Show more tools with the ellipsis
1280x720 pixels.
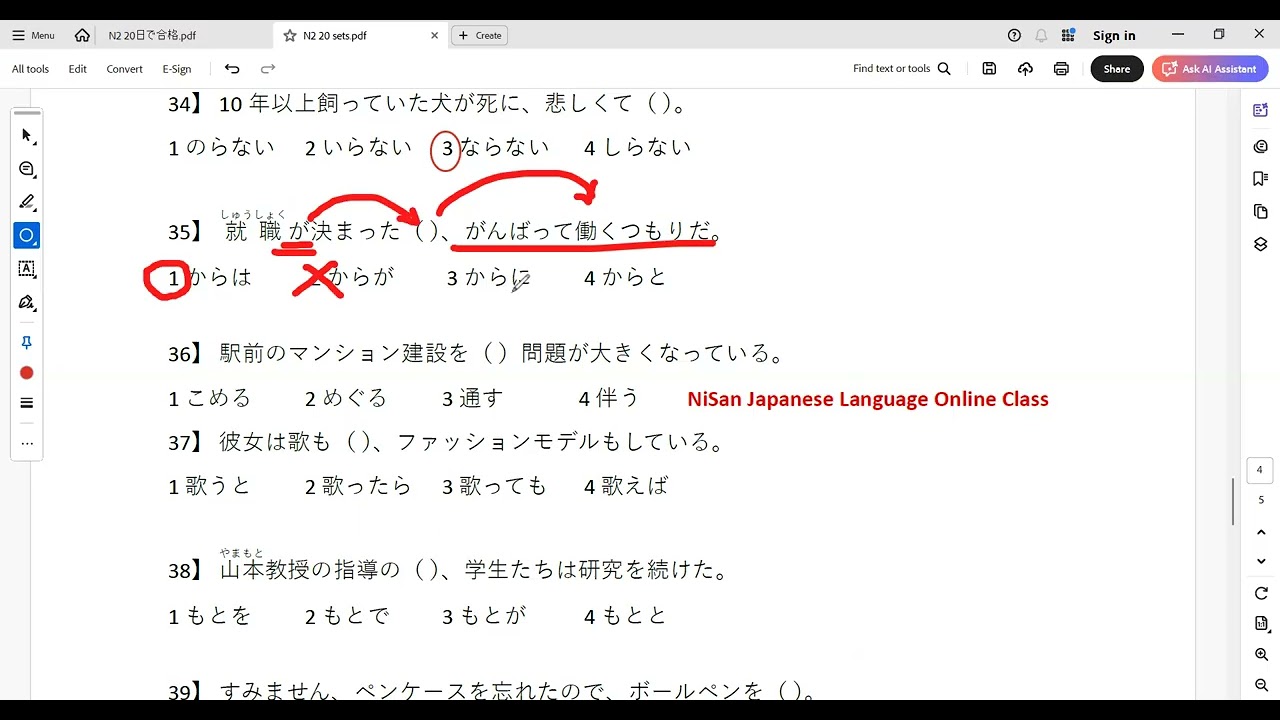pos(27,443)
